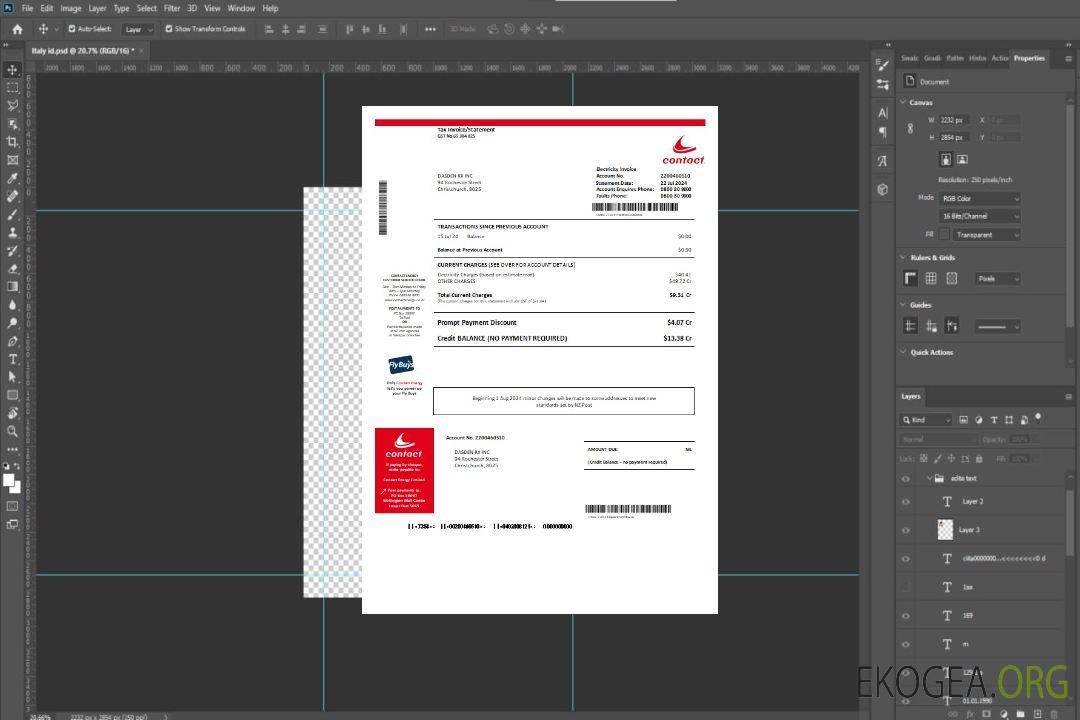Open the 16 Bits/Channel dropdown

pos(979,216)
